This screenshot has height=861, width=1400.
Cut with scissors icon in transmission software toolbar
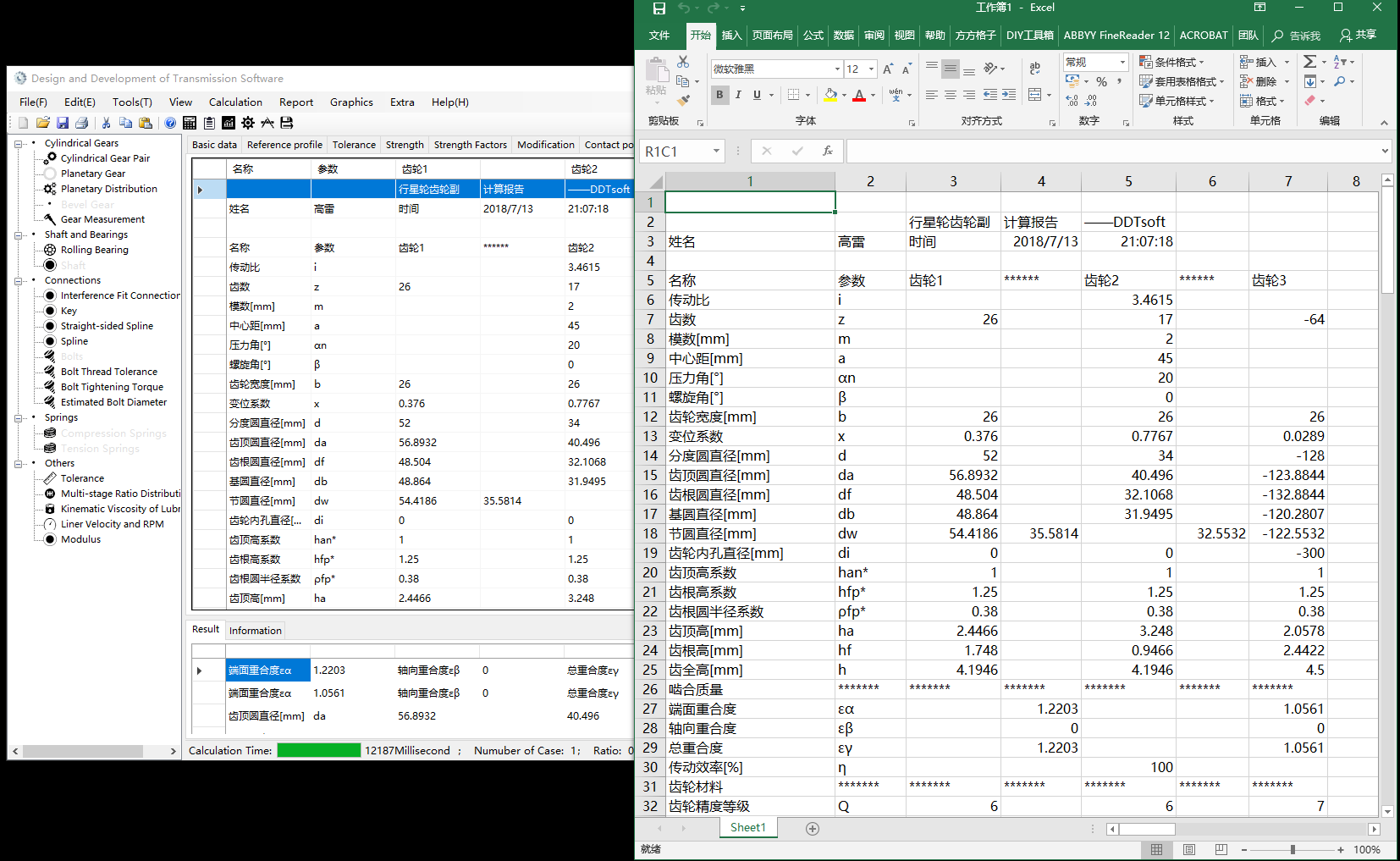[x=106, y=123]
